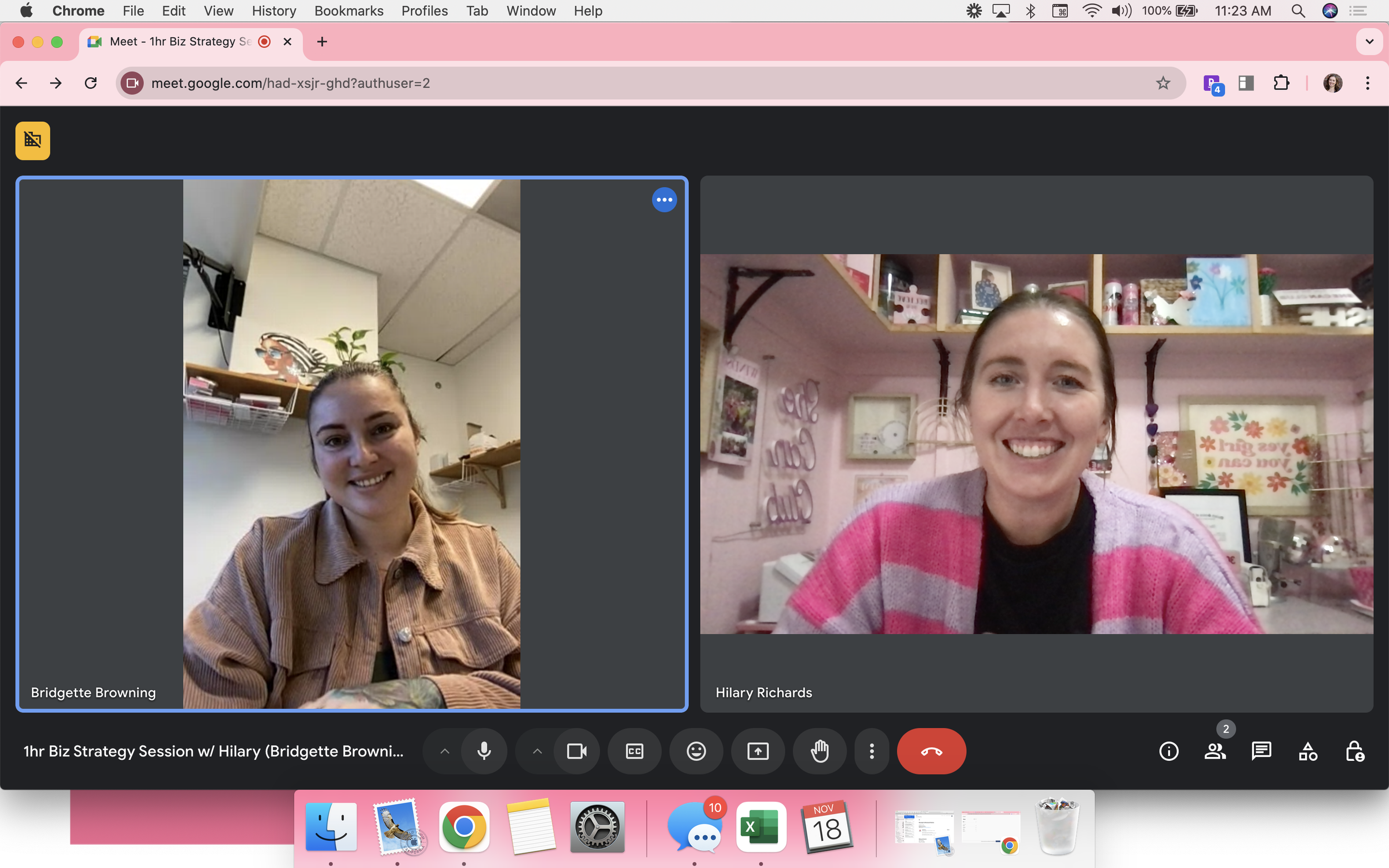1389x868 pixels.
Task: Click the yellow visual effects button top-left
Action: [x=33, y=141]
